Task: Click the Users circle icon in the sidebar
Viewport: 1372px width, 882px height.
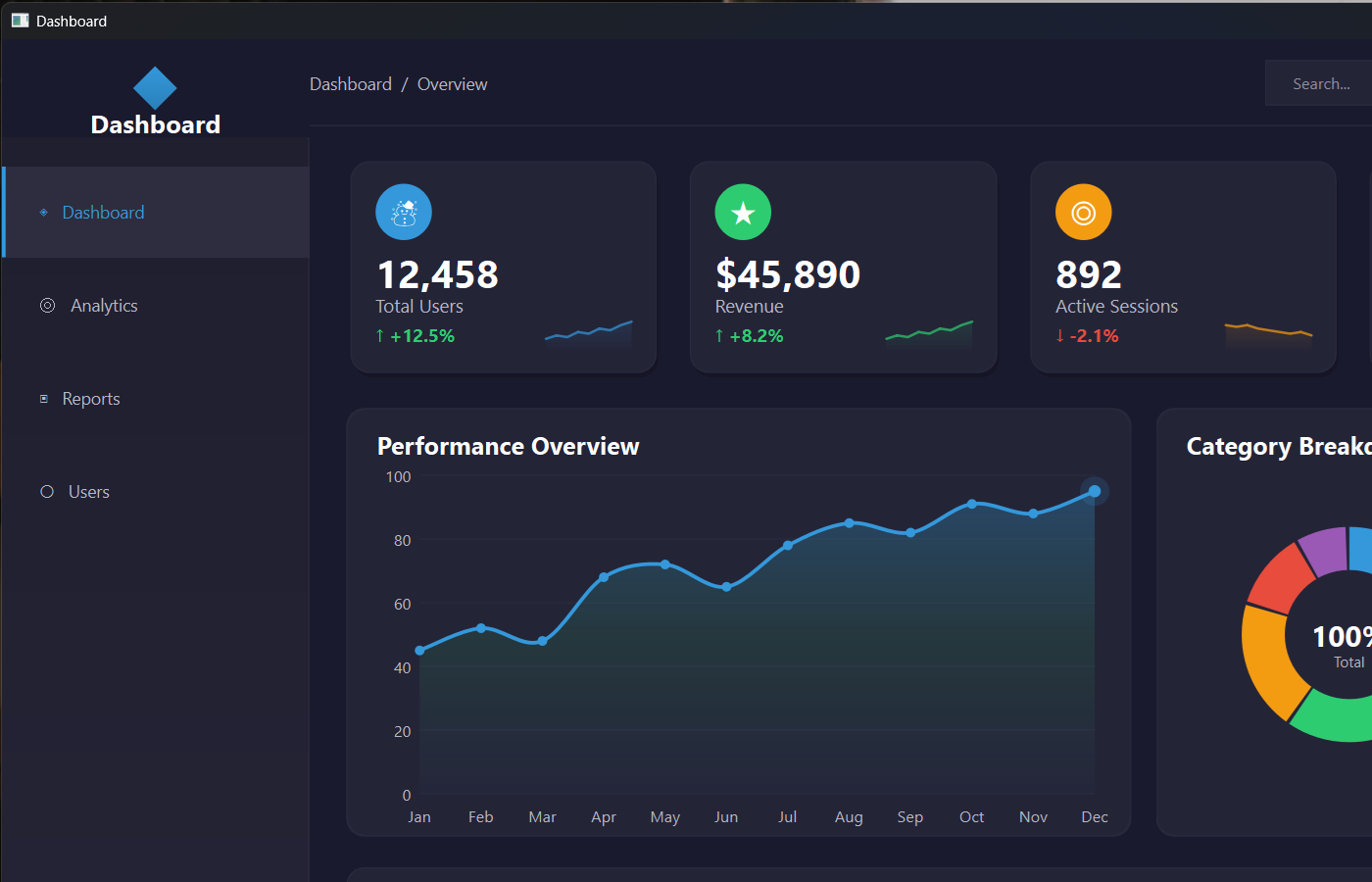Action: (x=46, y=491)
